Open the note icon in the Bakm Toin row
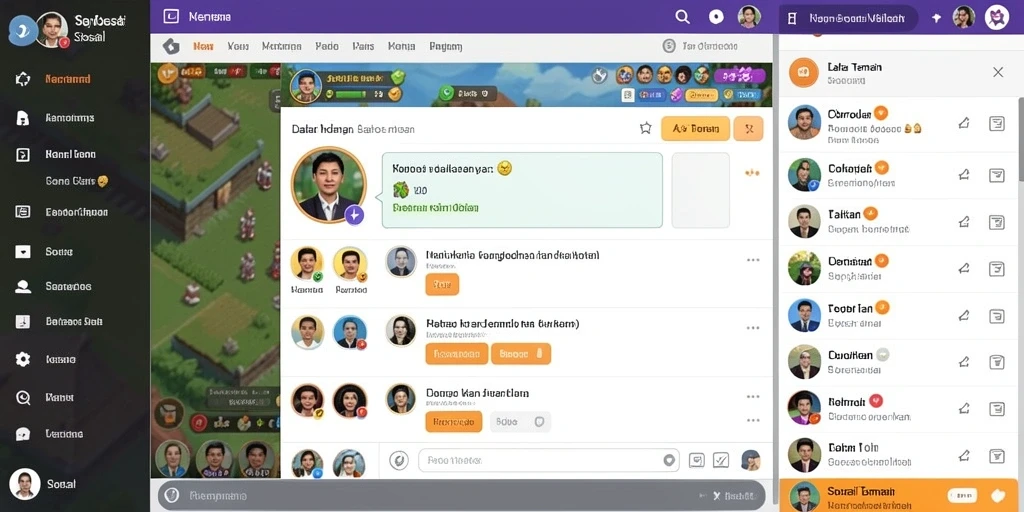The width and height of the screenshot is (1024, 512). 997,455
